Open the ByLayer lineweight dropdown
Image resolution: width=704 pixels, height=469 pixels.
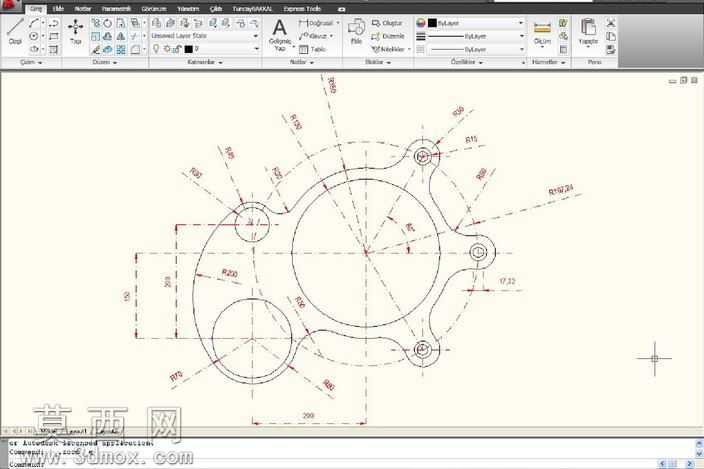[521, 36]
